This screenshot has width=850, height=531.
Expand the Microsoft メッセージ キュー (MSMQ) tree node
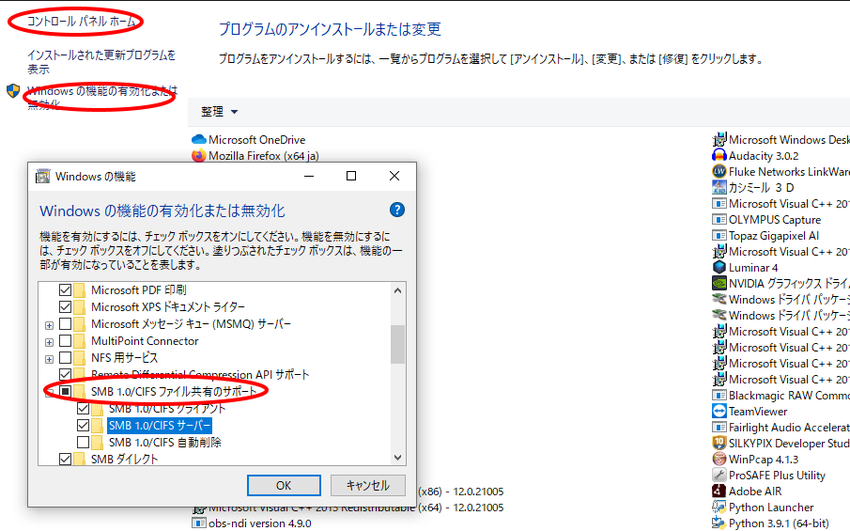point(49,325)
